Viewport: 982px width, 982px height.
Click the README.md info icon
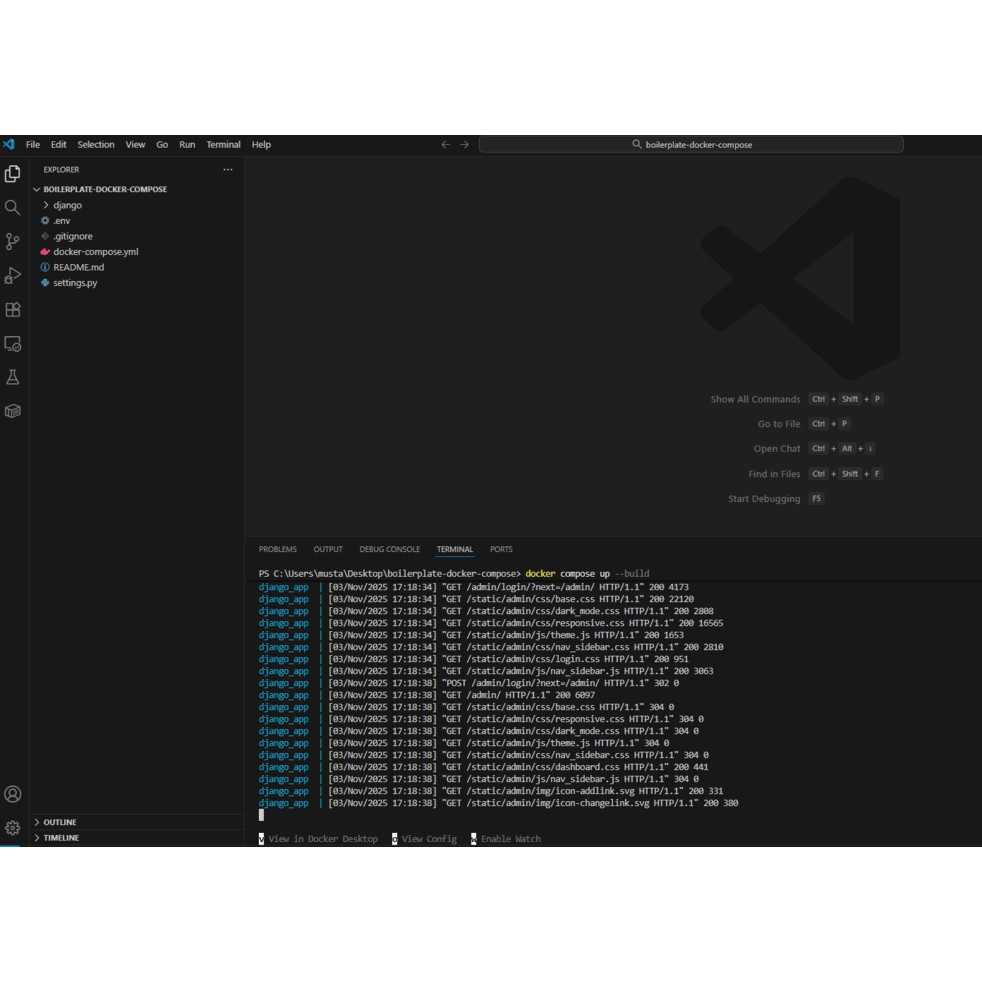pos(45,267)
